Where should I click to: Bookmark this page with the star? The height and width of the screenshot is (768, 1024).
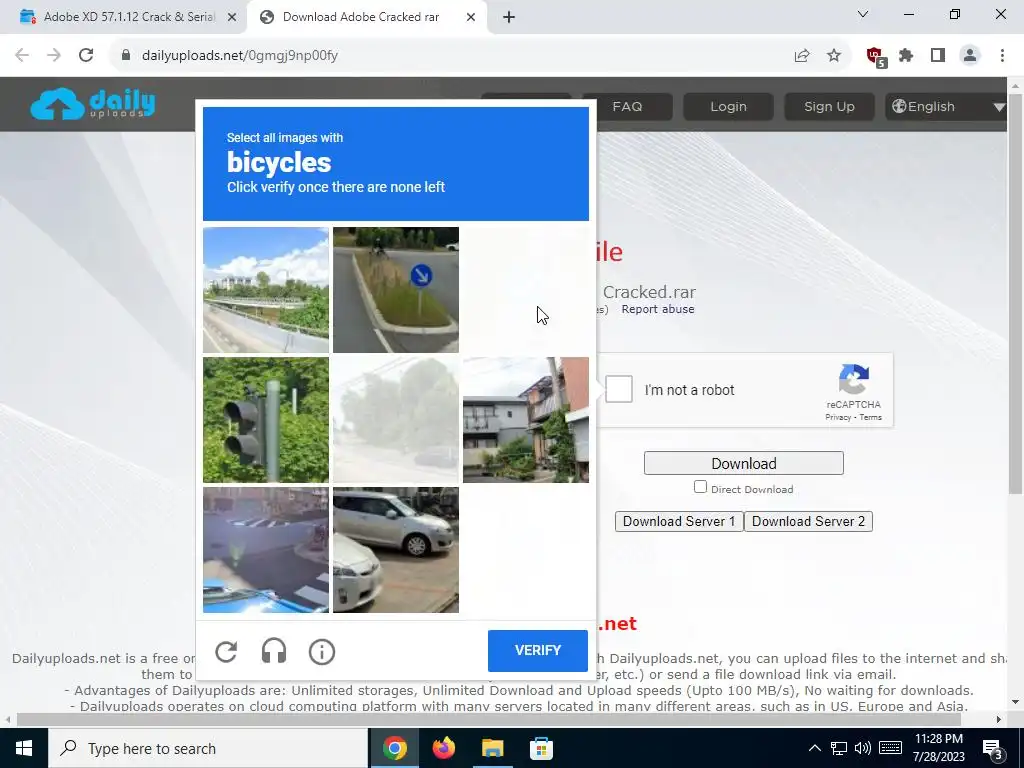pyautogui.click(x=833, y=55)
